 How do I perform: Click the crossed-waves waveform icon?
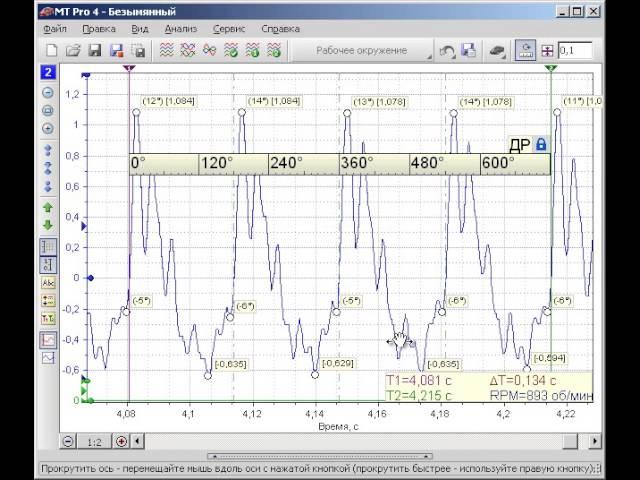point(188,51)
